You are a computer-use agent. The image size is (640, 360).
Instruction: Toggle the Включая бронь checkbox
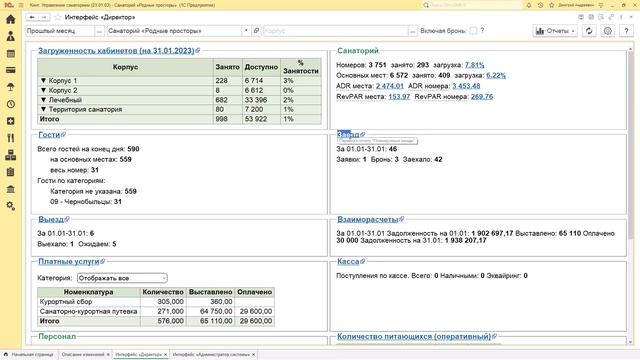tap(473, 31)
